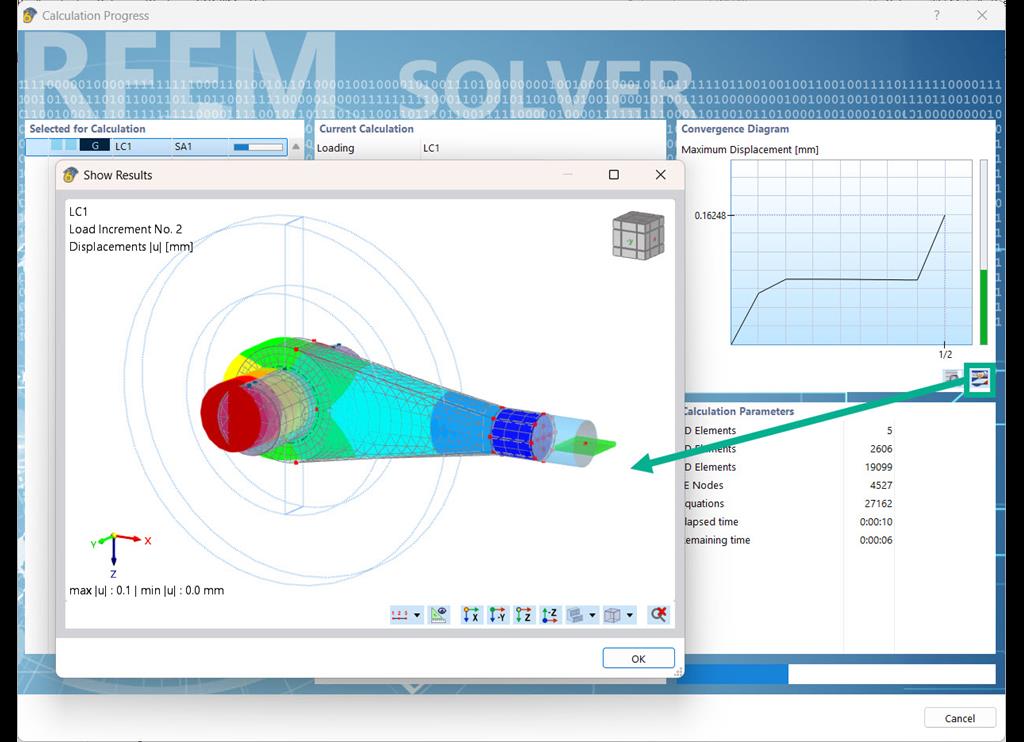Click the greyed diagram icon beside show results
This screenshot has height=742, width=1024.
[x=953, y=377]
